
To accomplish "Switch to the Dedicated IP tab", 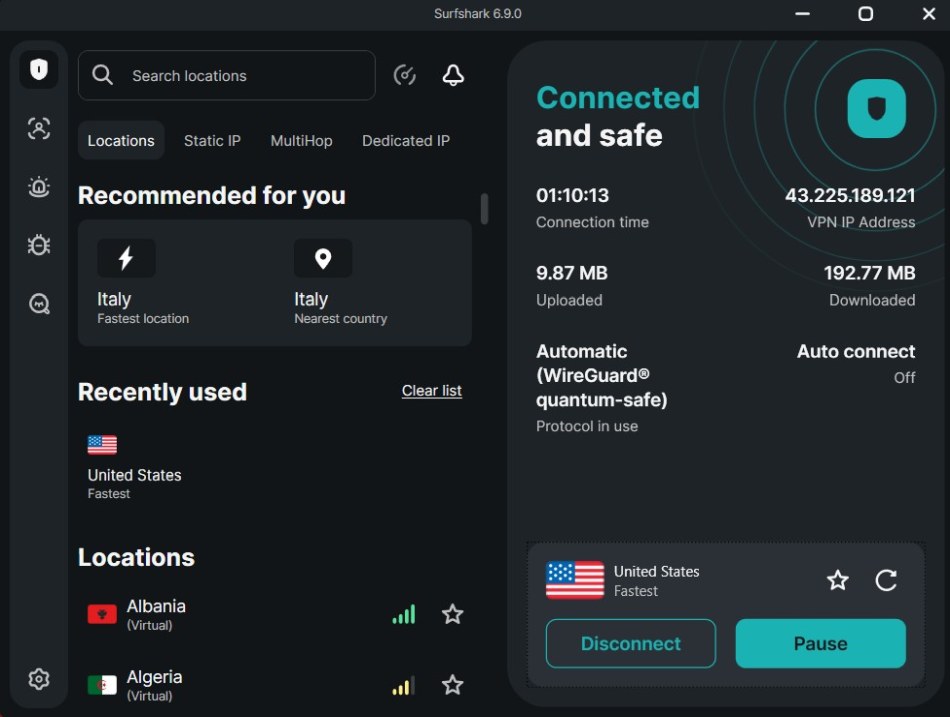I will (x=406, y=141).
